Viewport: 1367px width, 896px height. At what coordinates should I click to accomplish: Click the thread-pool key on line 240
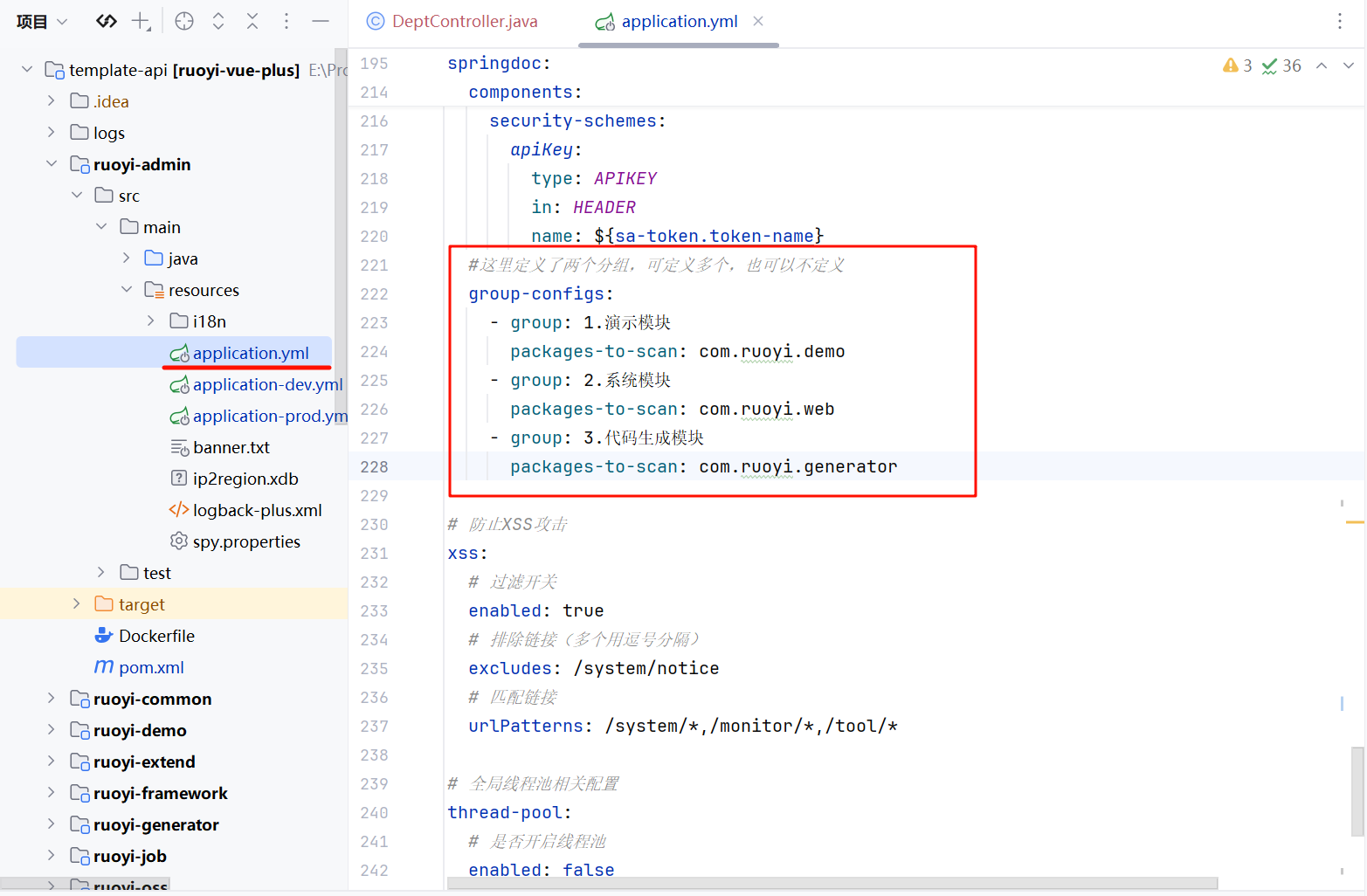pyautogui.click(x=504, y=812)
